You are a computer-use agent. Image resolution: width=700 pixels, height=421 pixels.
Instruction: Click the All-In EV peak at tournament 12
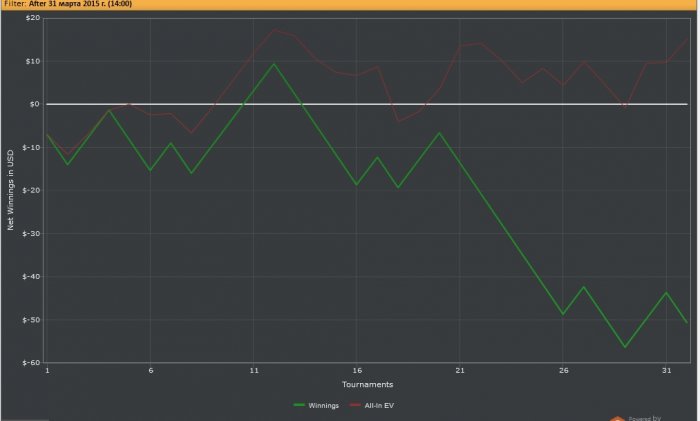pyautogui.click(x=274, y=30)
